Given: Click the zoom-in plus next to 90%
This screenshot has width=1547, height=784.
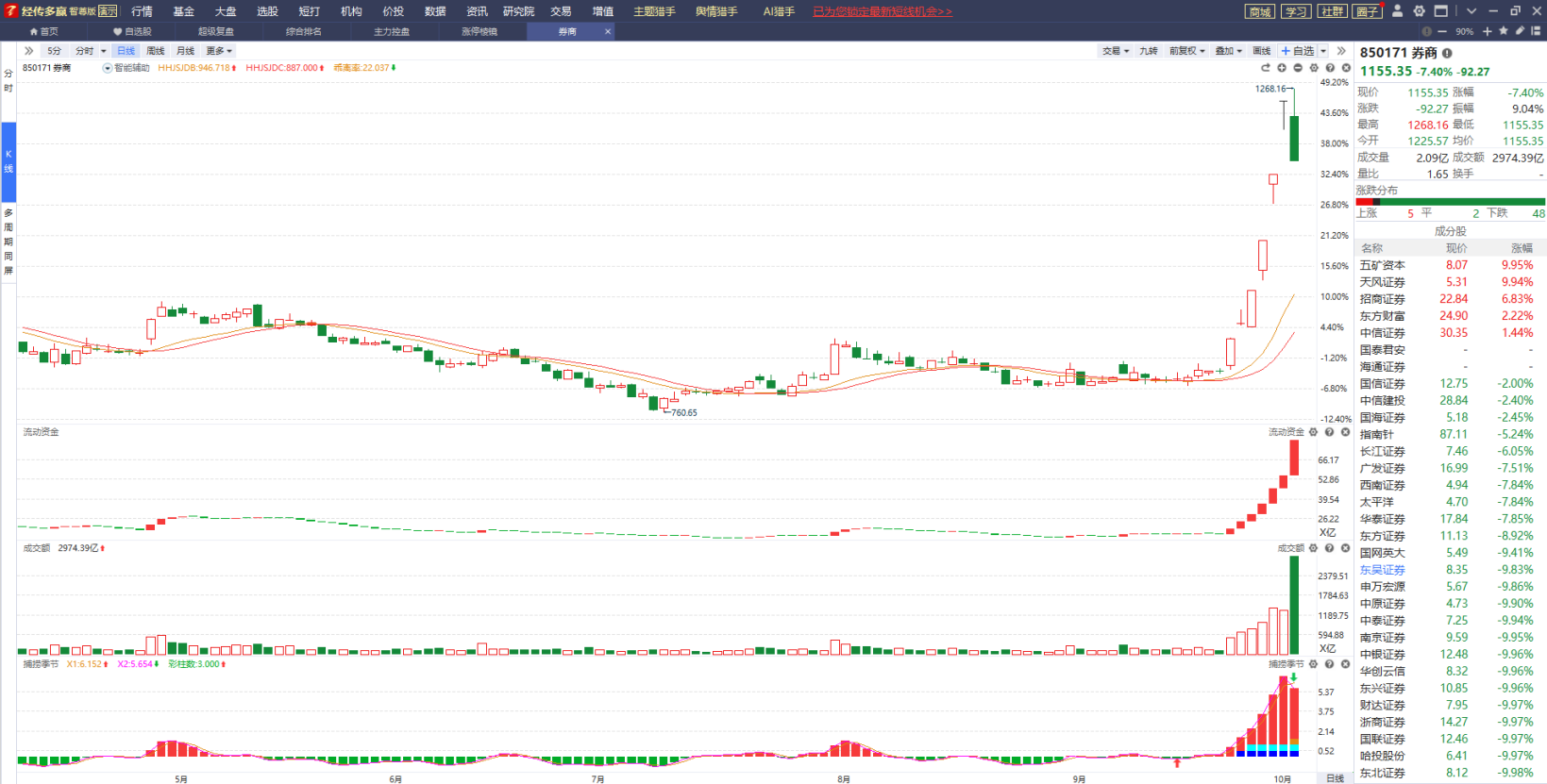Looking at the screenshot, I should [x=1488, y=31].
